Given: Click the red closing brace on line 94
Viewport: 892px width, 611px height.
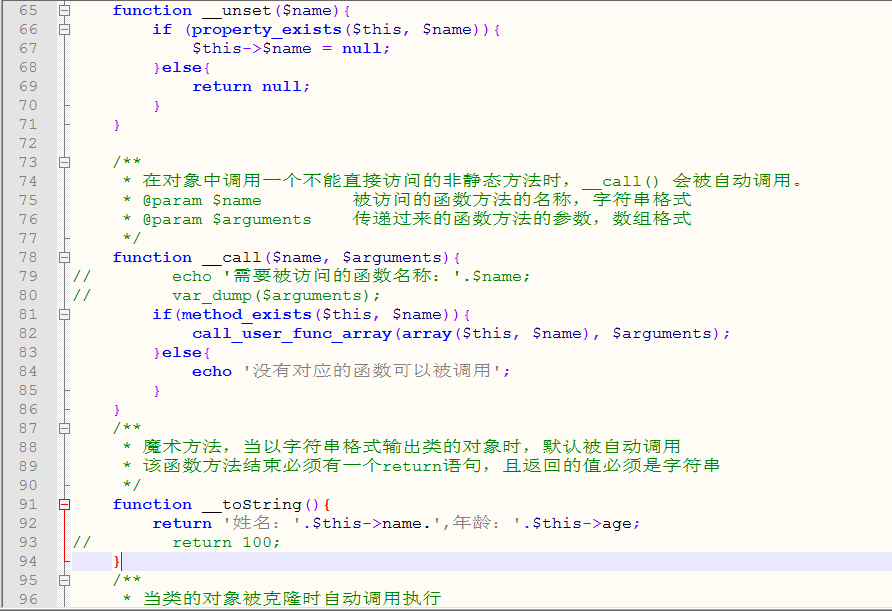Looking at the screenshot, I should tap(117, 562).
